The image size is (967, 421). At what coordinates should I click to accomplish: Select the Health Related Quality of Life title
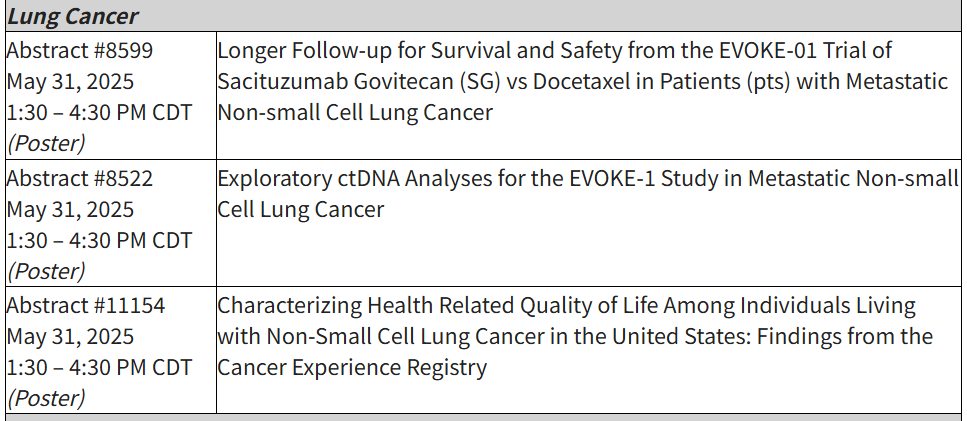pyautogui.click(x=575, y=336)
